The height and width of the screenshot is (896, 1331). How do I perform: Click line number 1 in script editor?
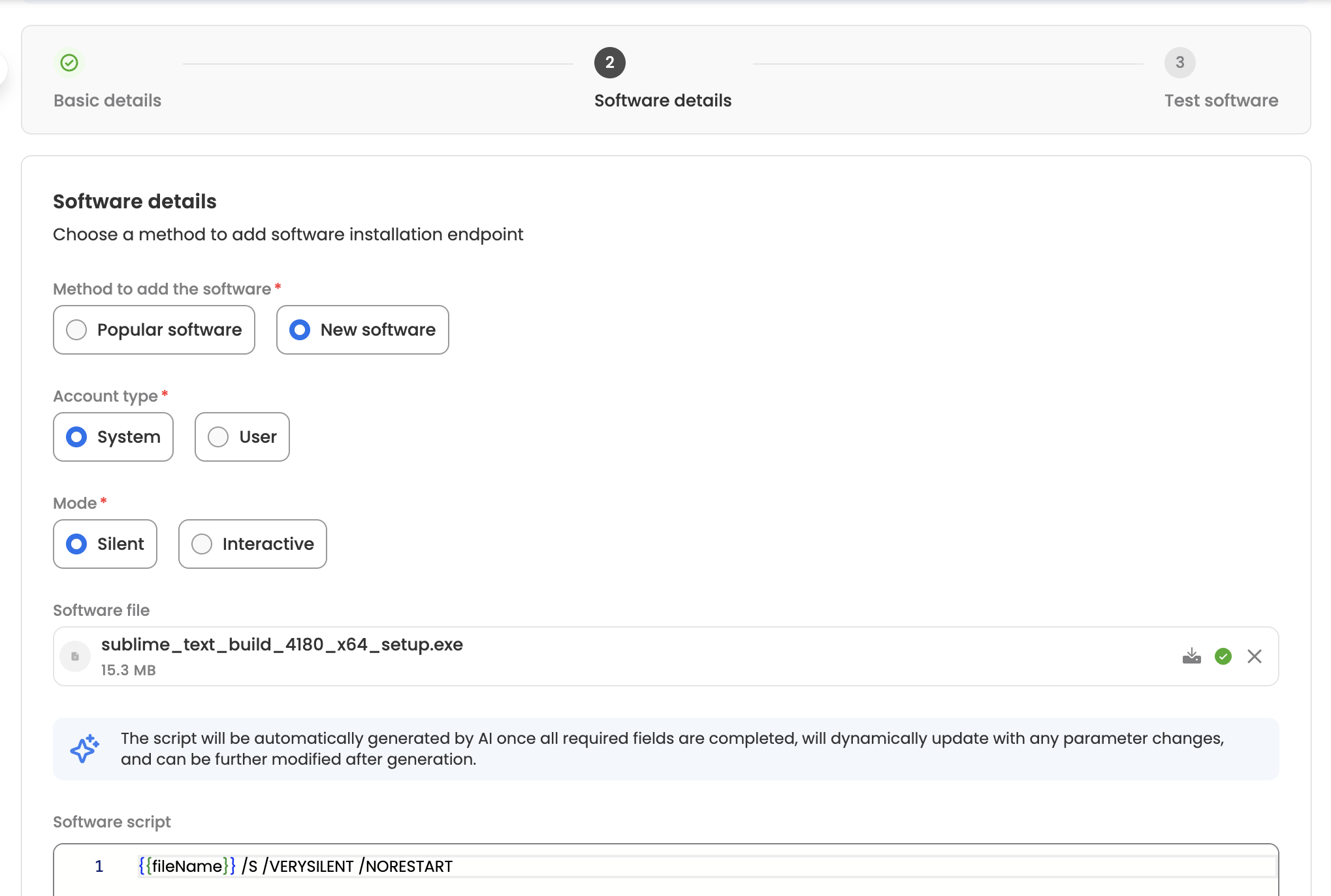click(x=99, y=867)
